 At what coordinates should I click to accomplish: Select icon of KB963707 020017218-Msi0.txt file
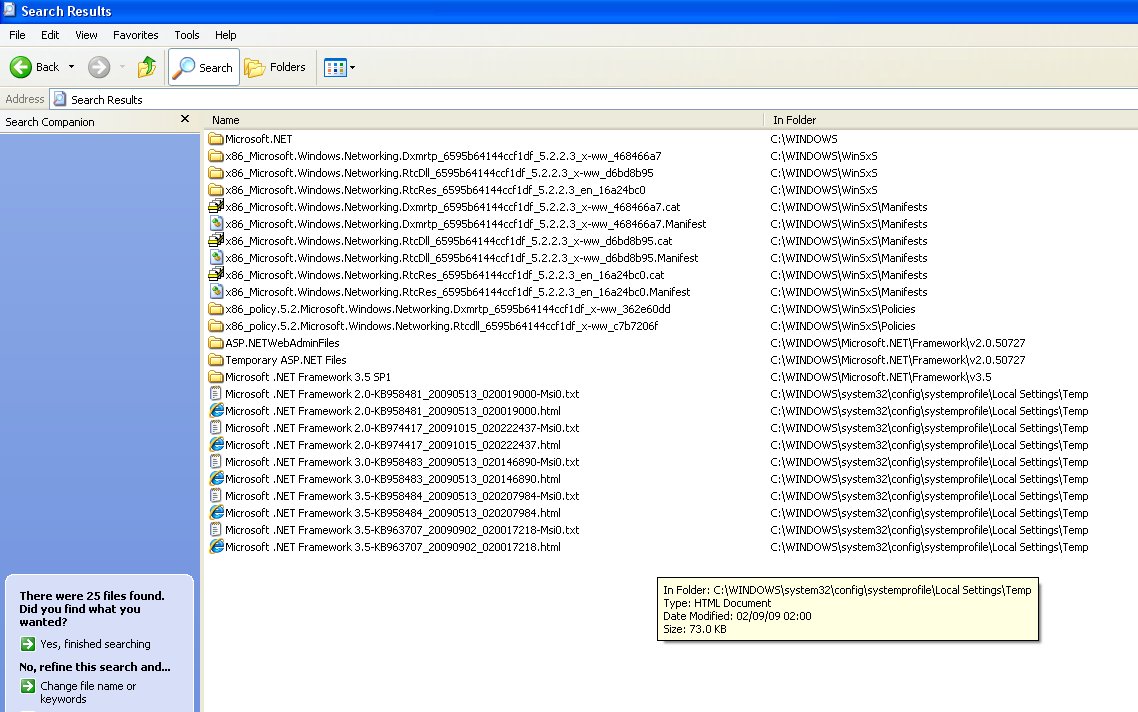[x=216, y=530]
